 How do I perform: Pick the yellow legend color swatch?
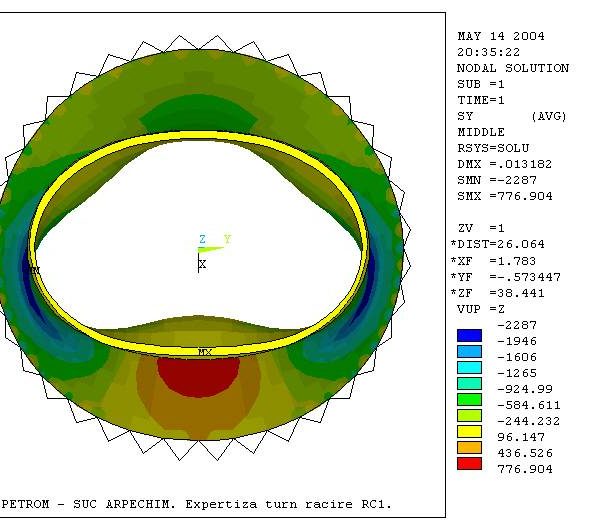[x=469, y=431]
